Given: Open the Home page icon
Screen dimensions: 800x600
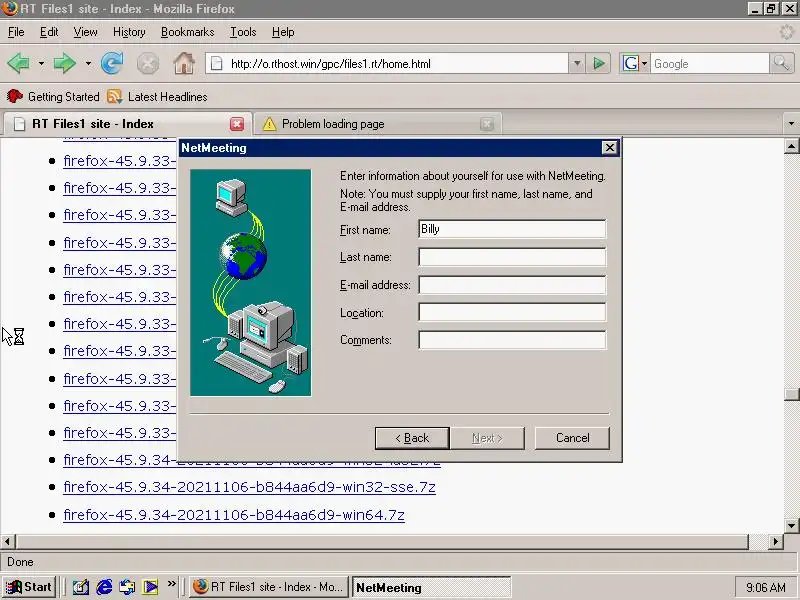Looking at the screenshot, I should [184, 64].
